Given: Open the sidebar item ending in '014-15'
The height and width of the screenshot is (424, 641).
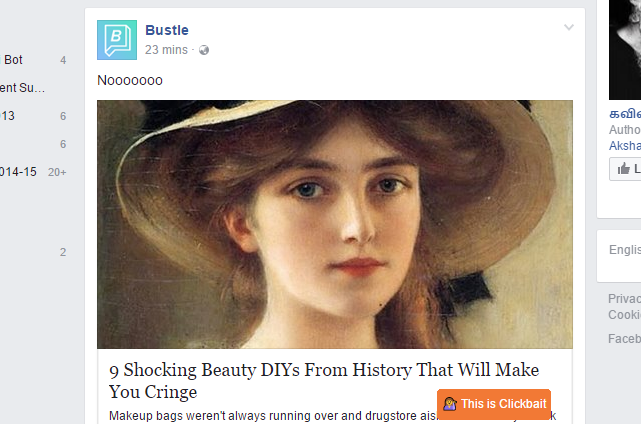Looking at the screenshot, I should (x=18, y=172).
